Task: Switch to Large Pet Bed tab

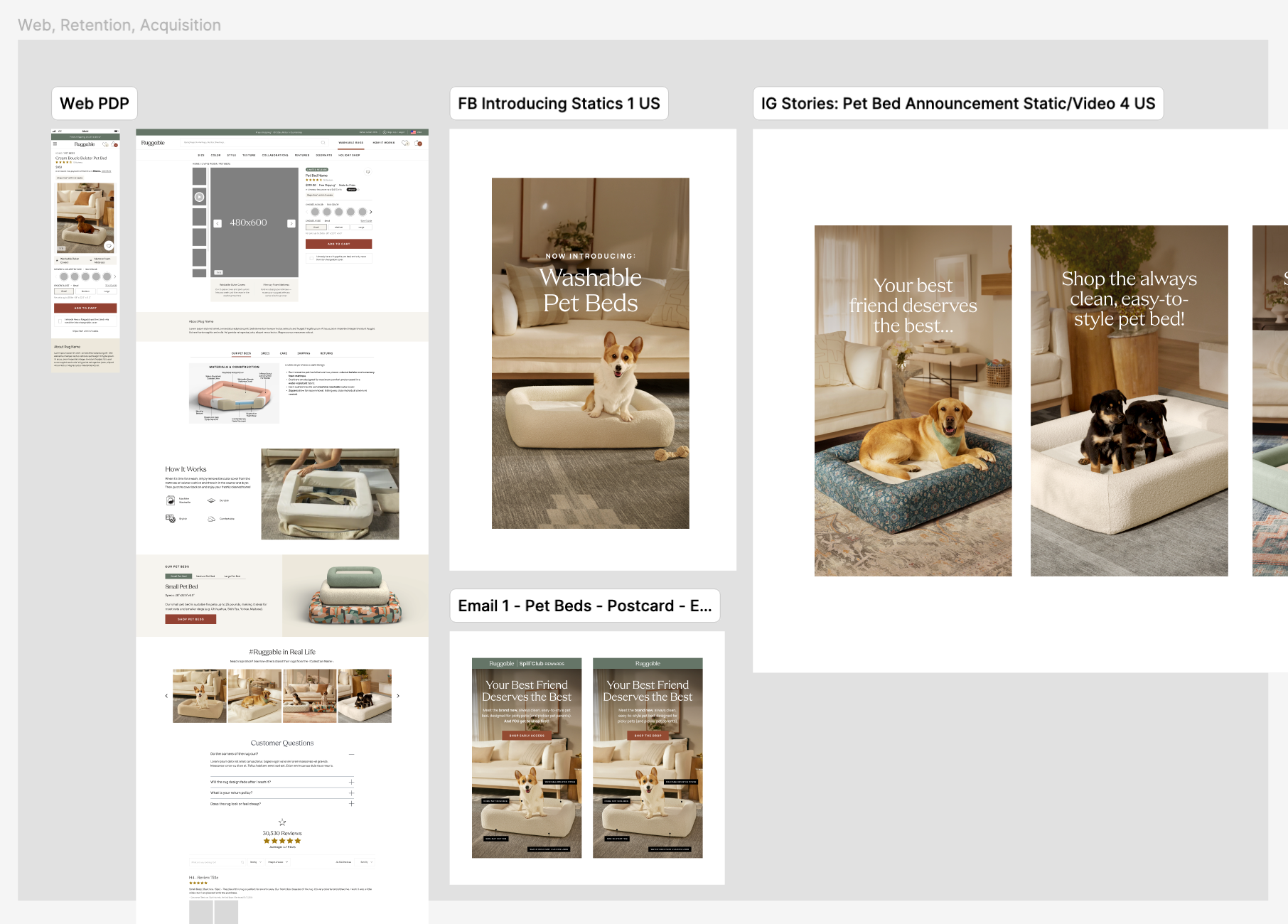Action: tap(232, 576)
